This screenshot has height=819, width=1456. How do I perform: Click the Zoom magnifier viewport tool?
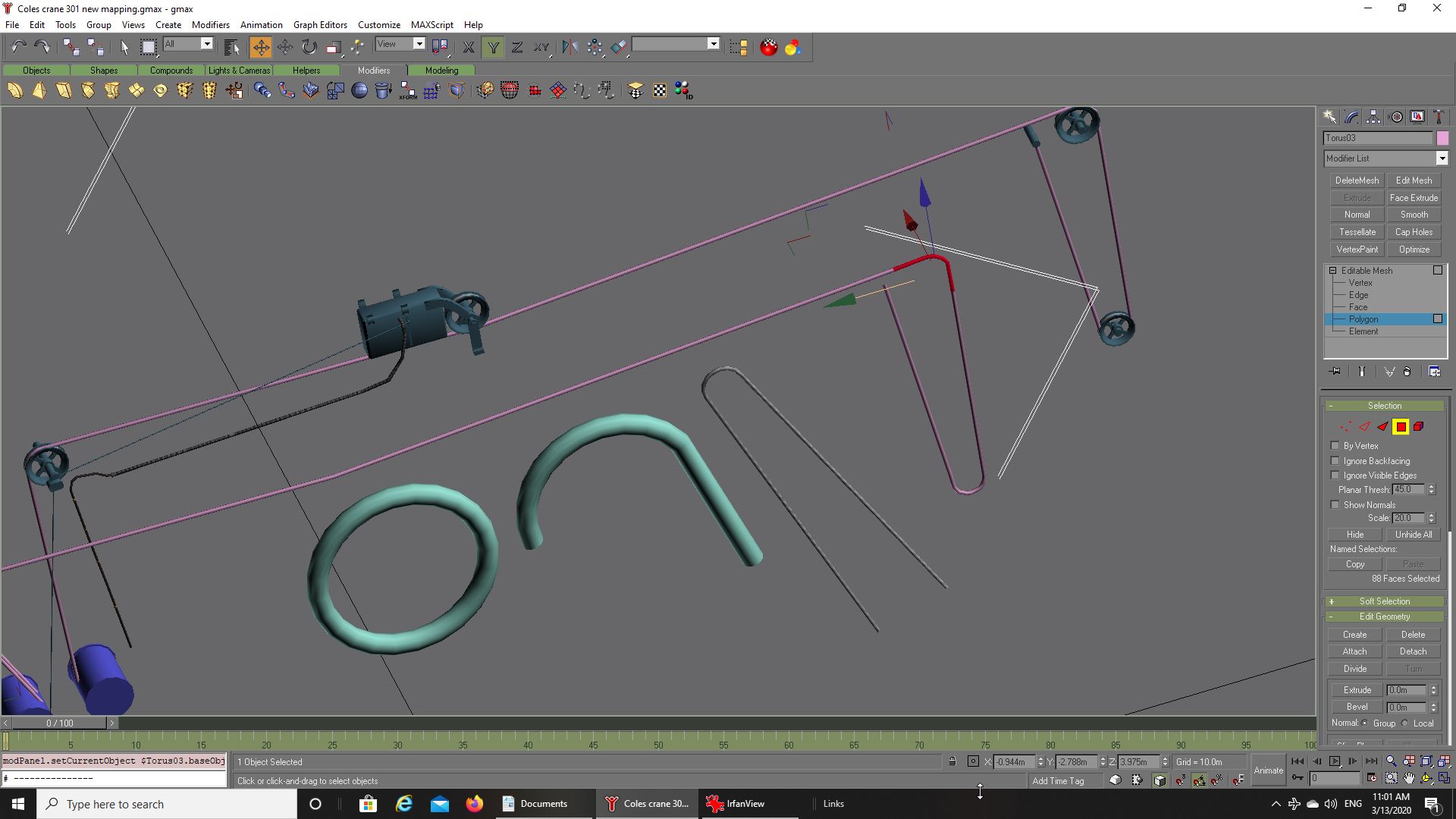(1391, 761)
